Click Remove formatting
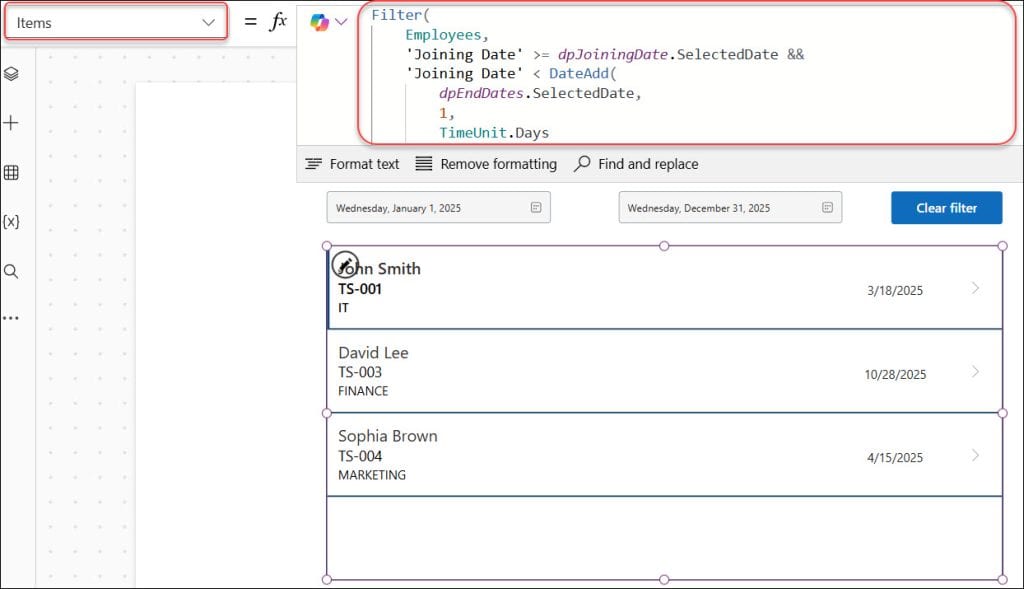This screenshot has width=1024, height=589. 487,164
